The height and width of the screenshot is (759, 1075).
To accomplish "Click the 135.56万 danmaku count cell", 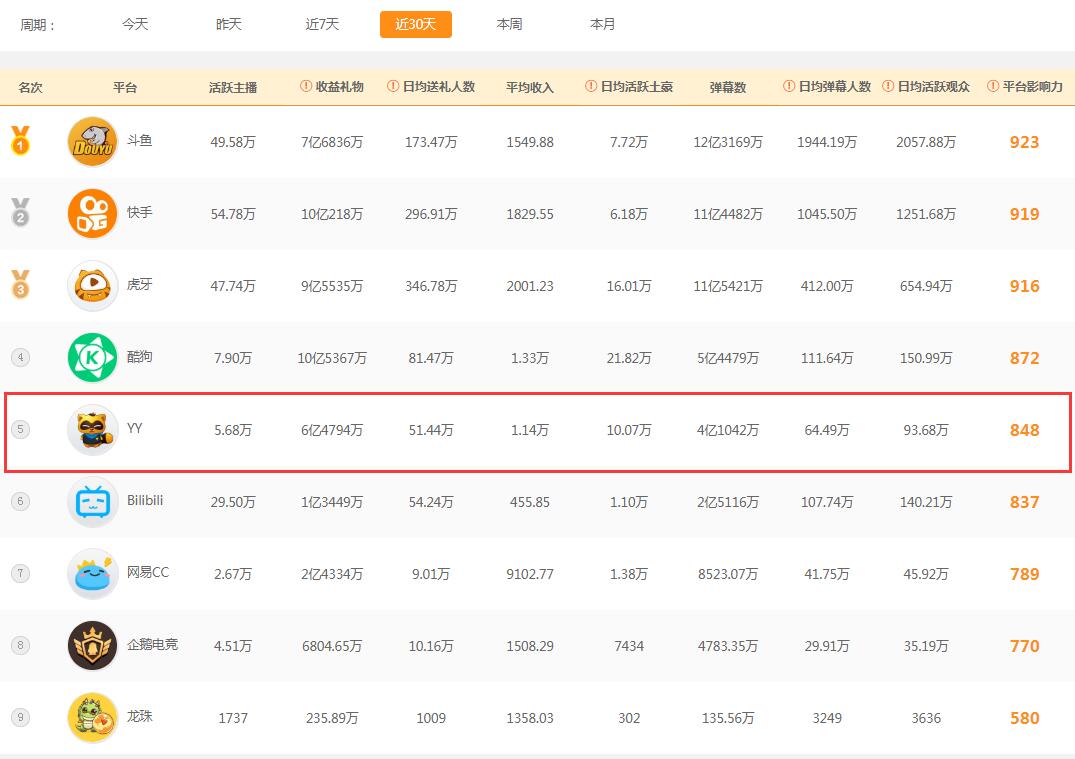I will [x=727, y=718].
